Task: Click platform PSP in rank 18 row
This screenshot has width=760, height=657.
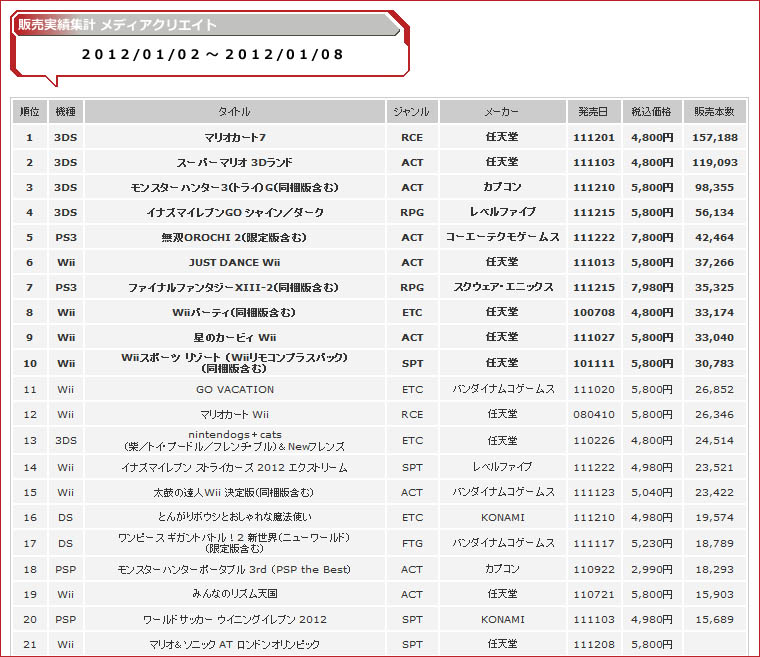Action: click(66, 569)
